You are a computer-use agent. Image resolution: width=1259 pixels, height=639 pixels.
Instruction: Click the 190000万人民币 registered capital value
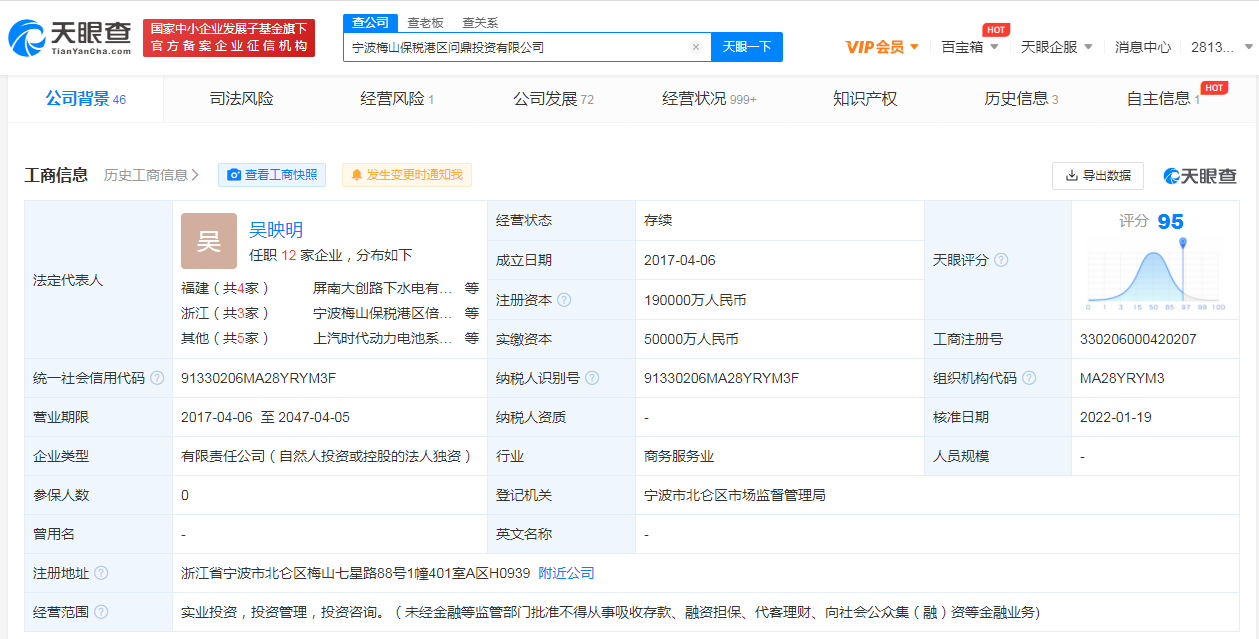(x=695, y=300)
